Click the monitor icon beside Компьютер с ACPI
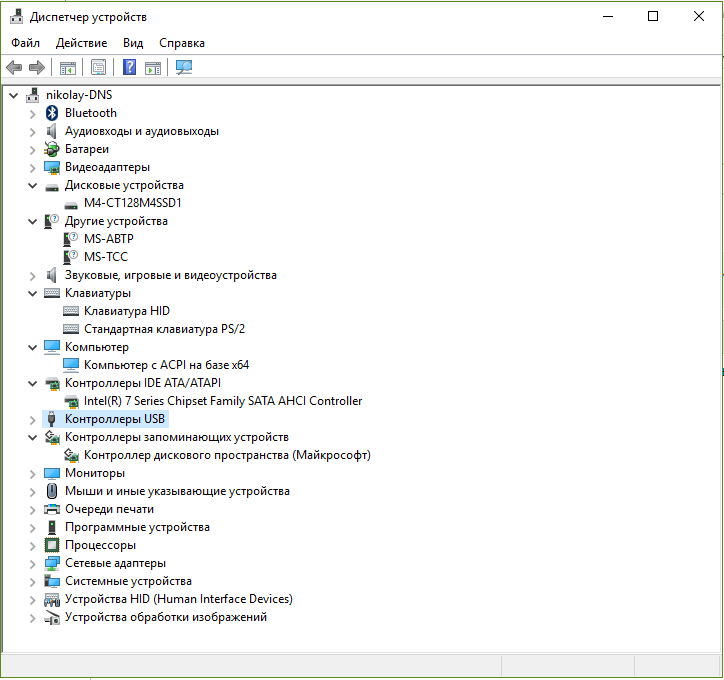724x680 pixels. tap(71, 365)
